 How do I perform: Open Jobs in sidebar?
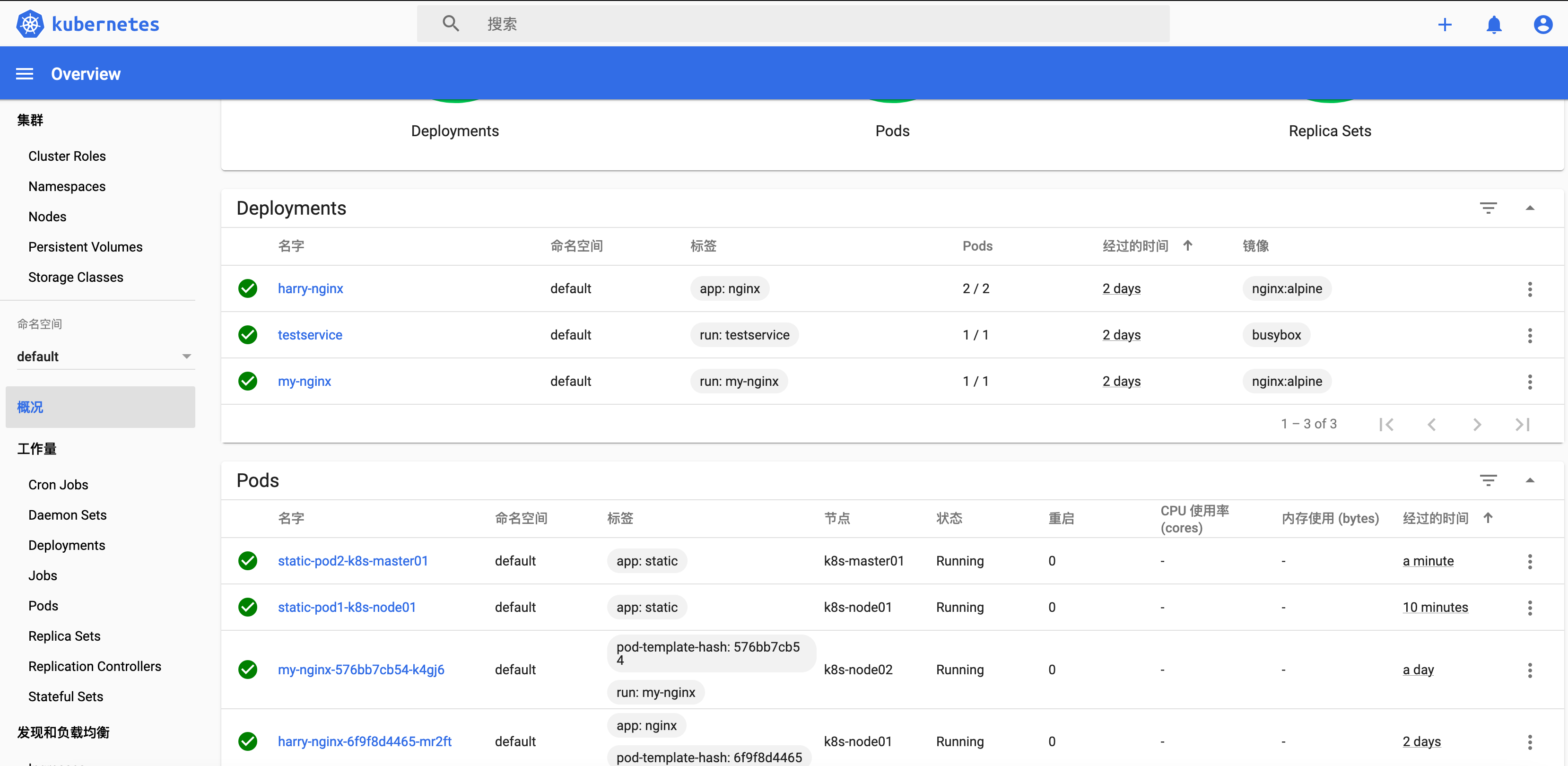(x=43, y=575)
